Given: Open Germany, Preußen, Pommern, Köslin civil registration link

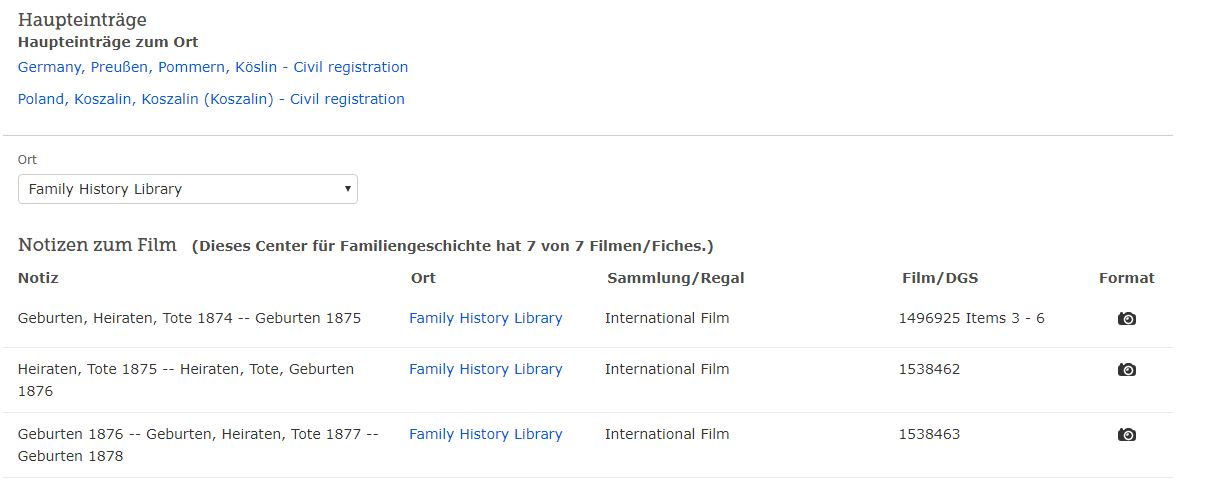Looking at the screenshot, I should [x=213, y=67].
